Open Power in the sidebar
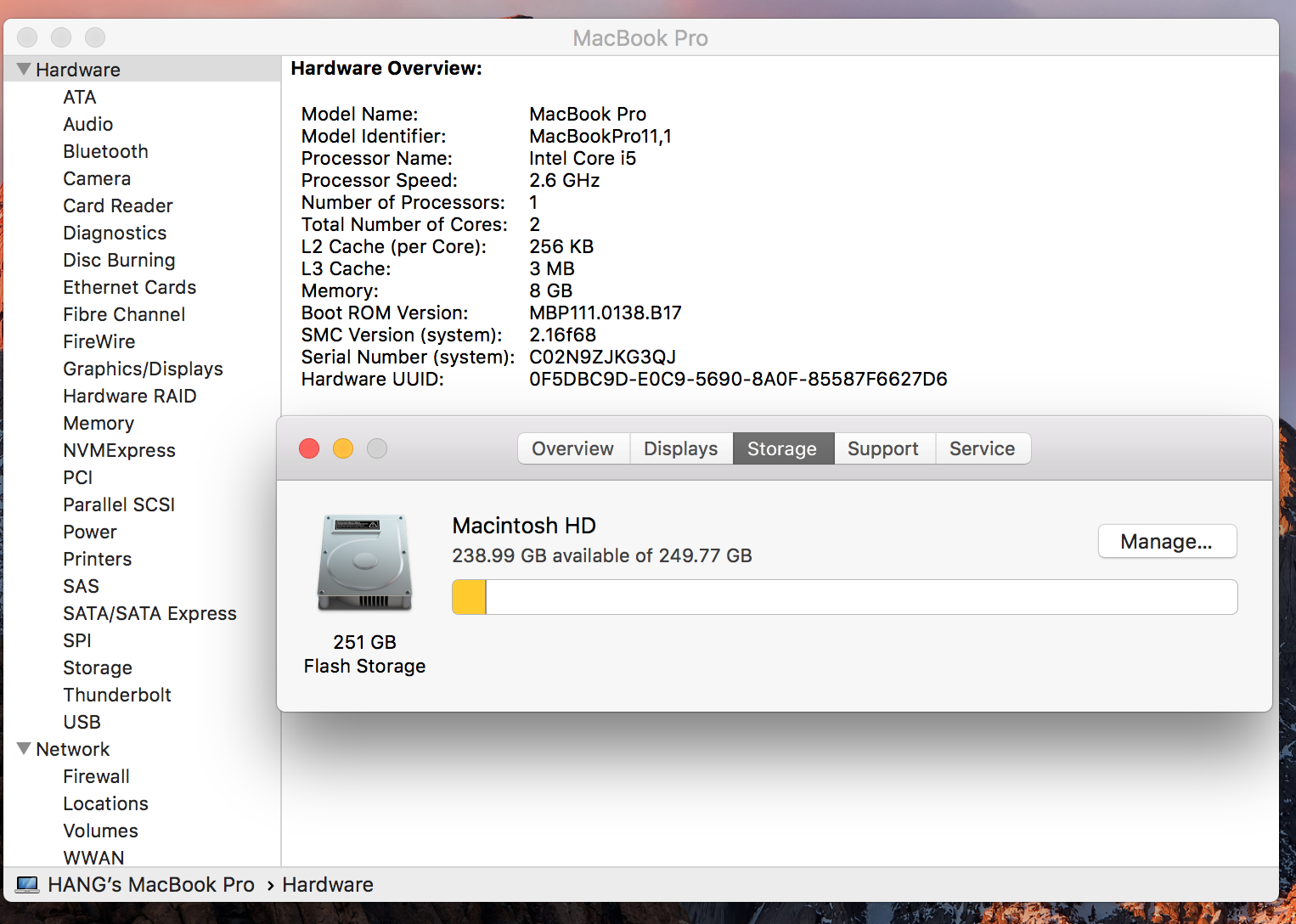Image resolution: width=1296 pixels, height=924 pixels. click(x=90, y=532)
